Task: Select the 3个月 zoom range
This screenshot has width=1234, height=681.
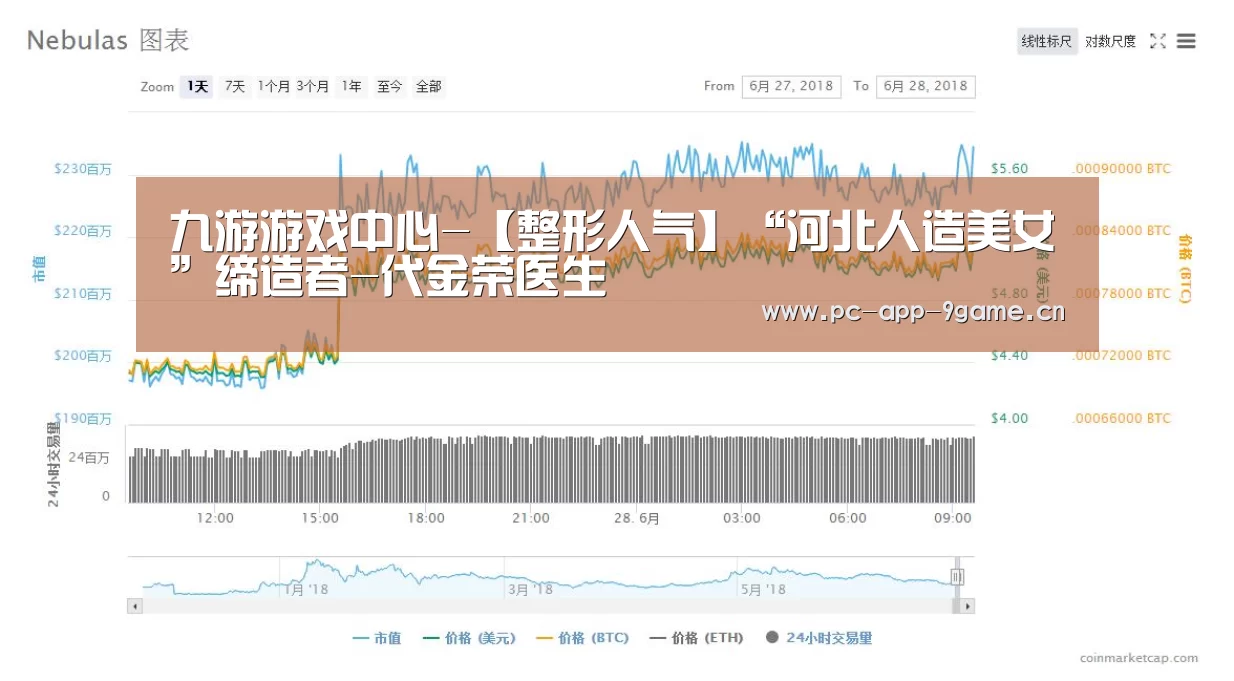Action: pyautogui.click(x=313, y=87)
